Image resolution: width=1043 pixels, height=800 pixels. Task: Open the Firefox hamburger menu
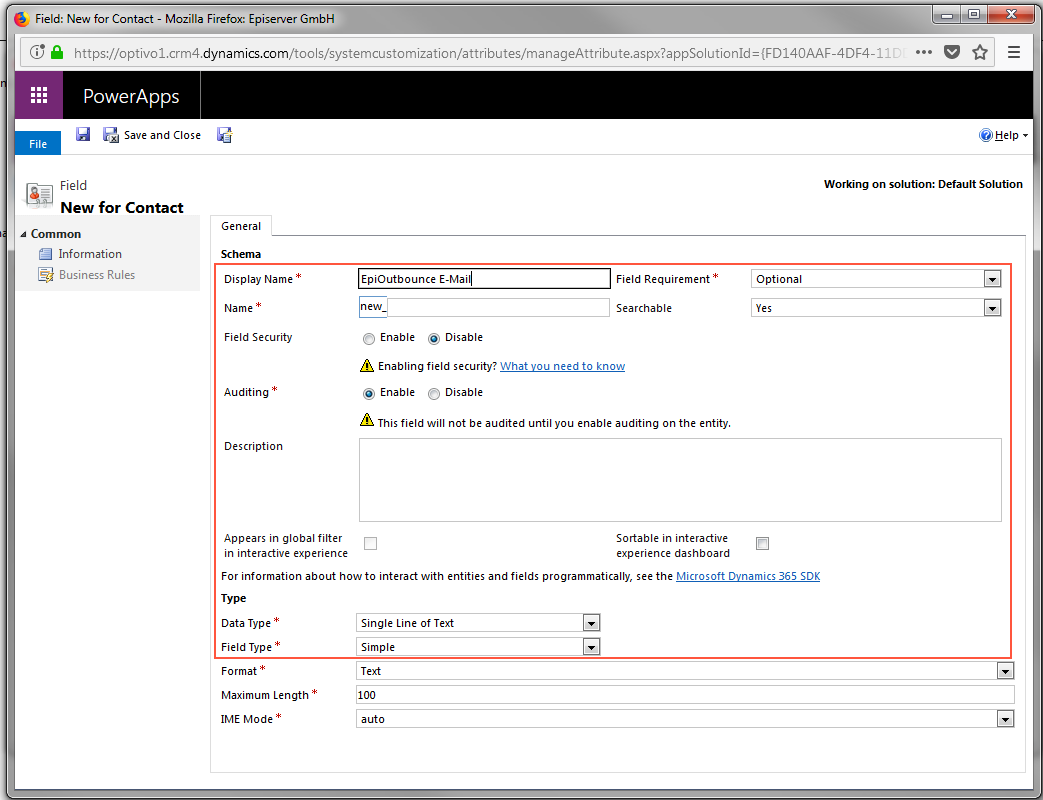pos(1014,52)
